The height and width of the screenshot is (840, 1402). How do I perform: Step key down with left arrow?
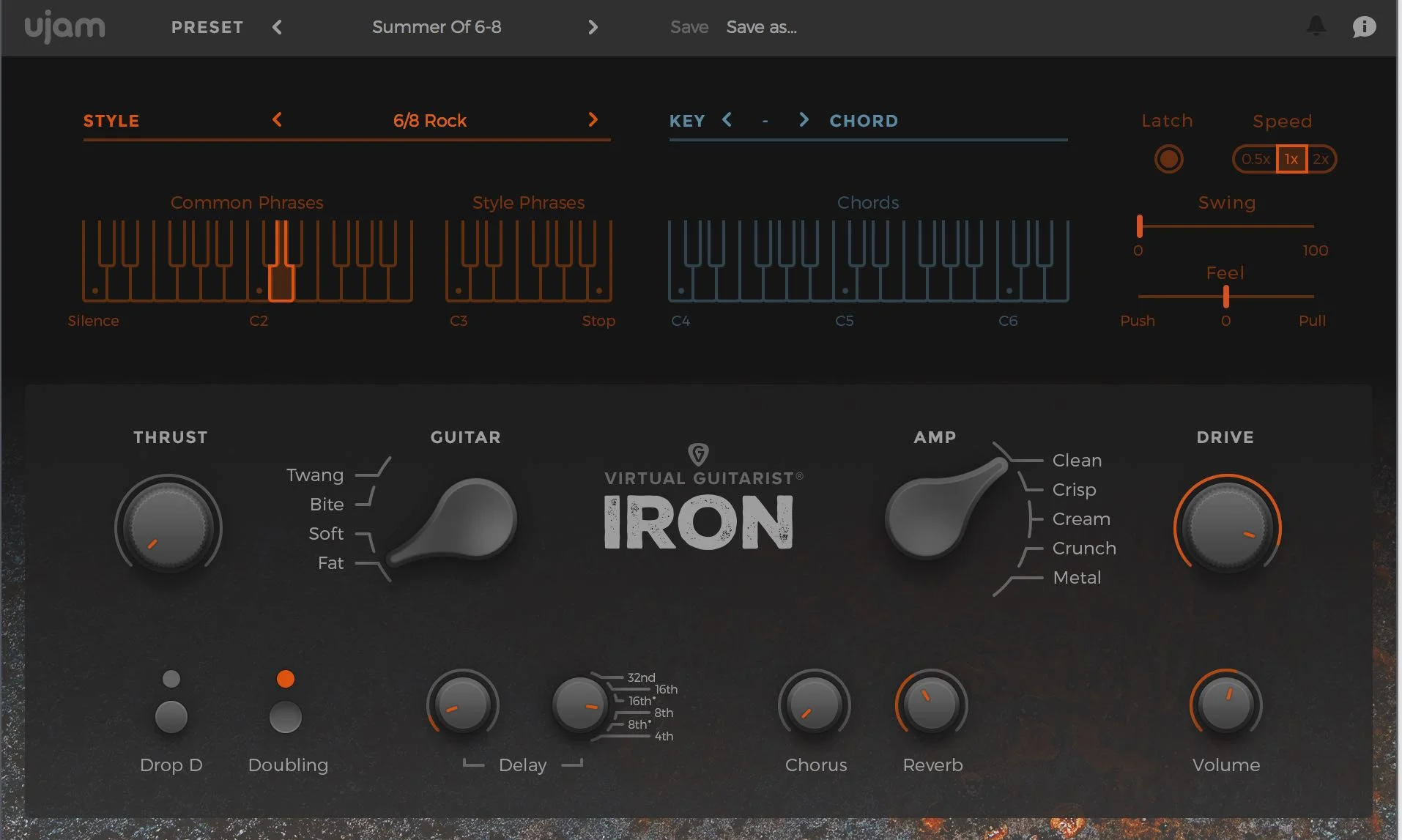coord(727,119)
